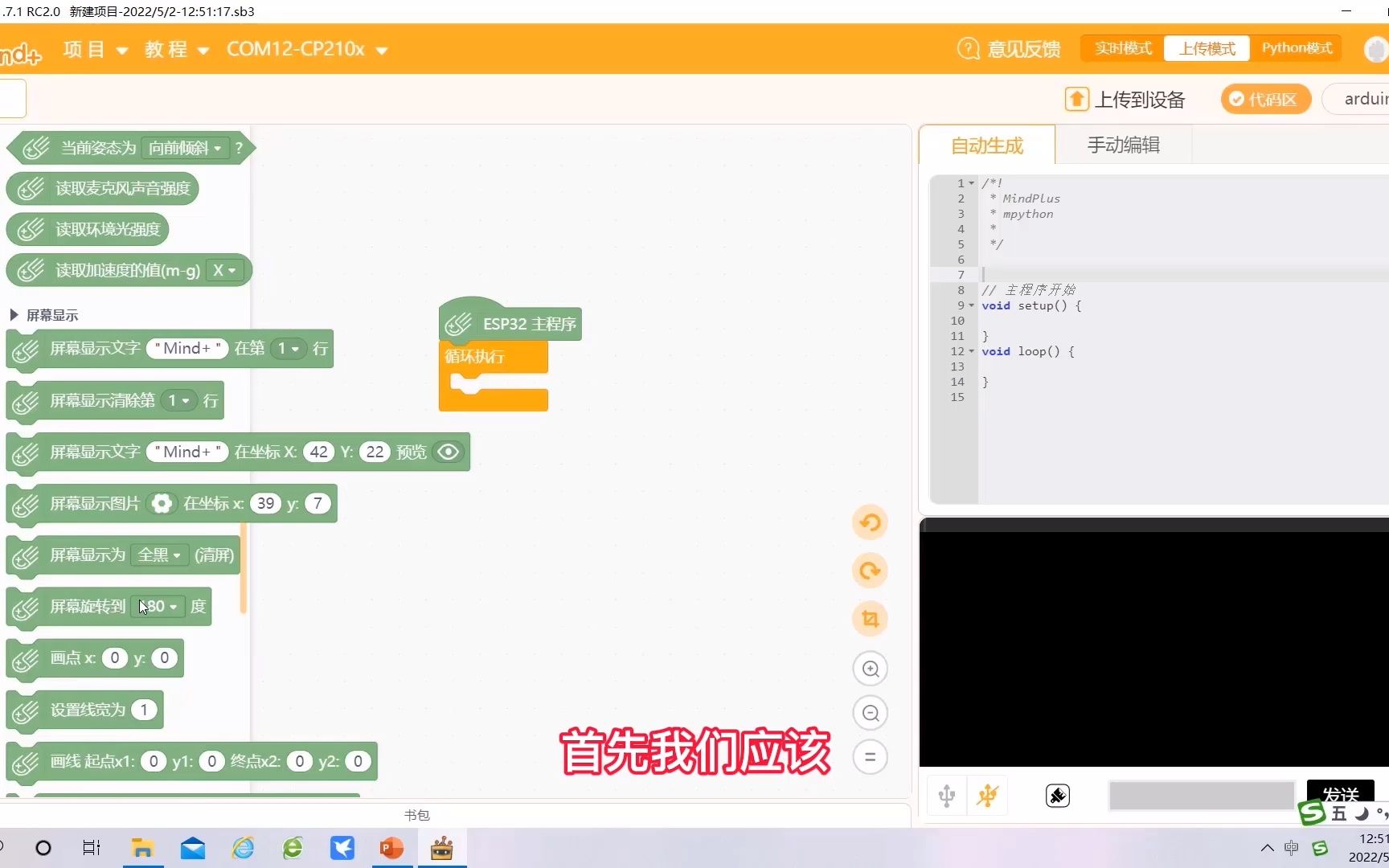Open the 教程 menu
This screenshot has width=1389, height=868.
[x=177, y=50]
